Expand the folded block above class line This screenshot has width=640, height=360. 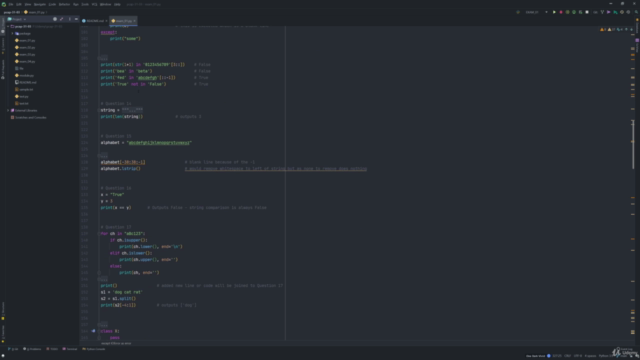click(x=104, y=324)
